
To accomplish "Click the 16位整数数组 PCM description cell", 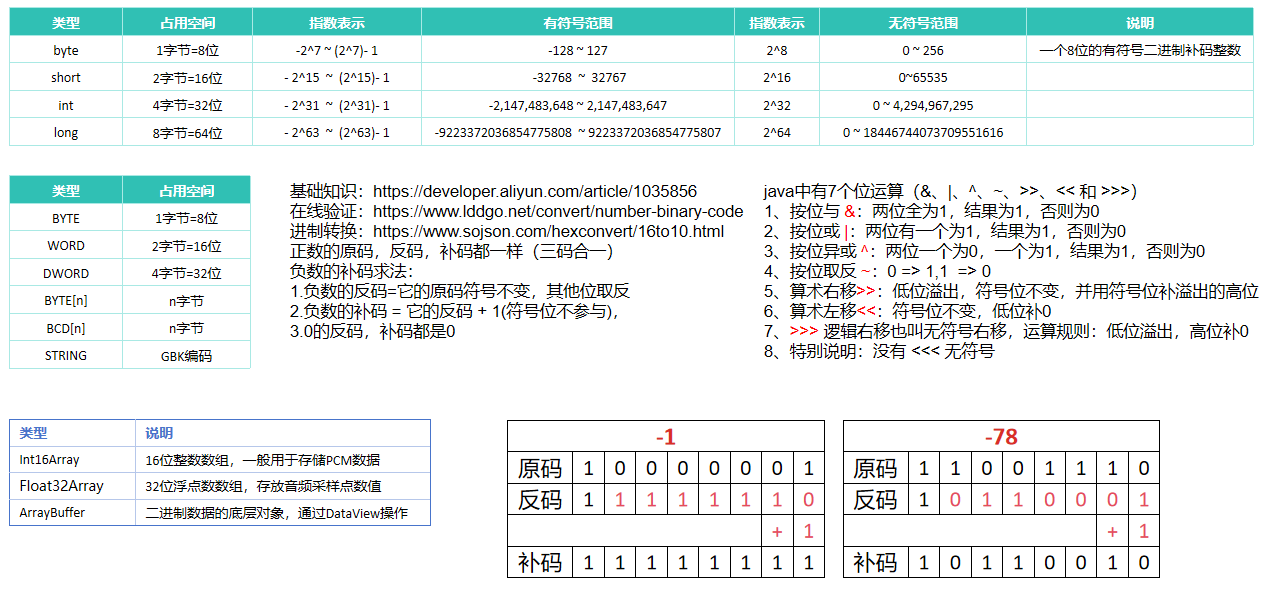I will 283,460.
